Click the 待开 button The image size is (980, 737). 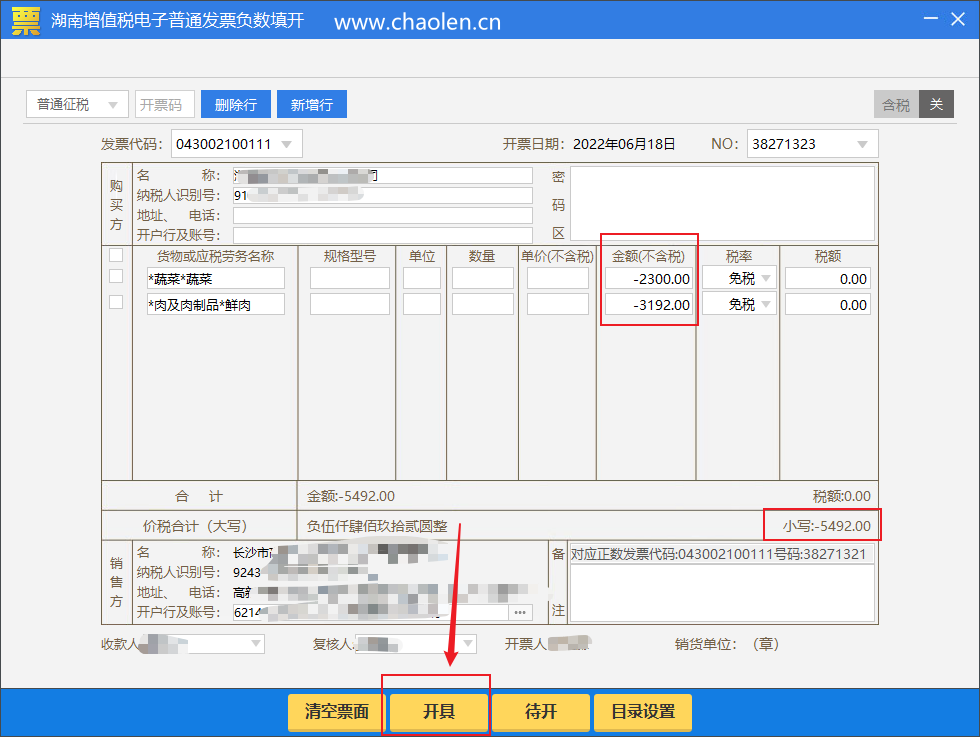pos(541,711)
